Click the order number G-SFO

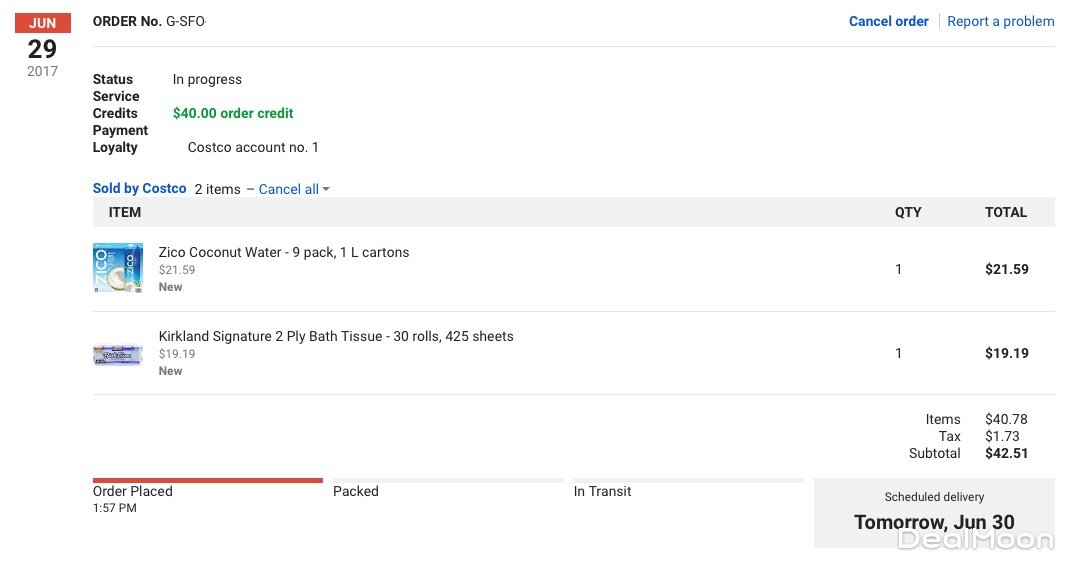point(185,21)
